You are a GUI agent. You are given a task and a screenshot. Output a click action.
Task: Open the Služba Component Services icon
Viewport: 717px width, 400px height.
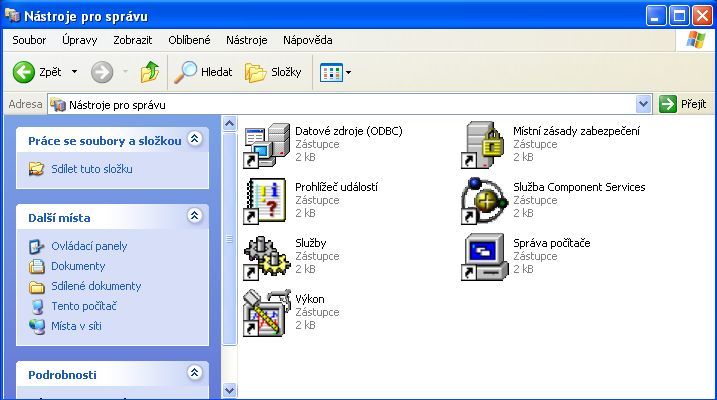(x=484, y=201)
